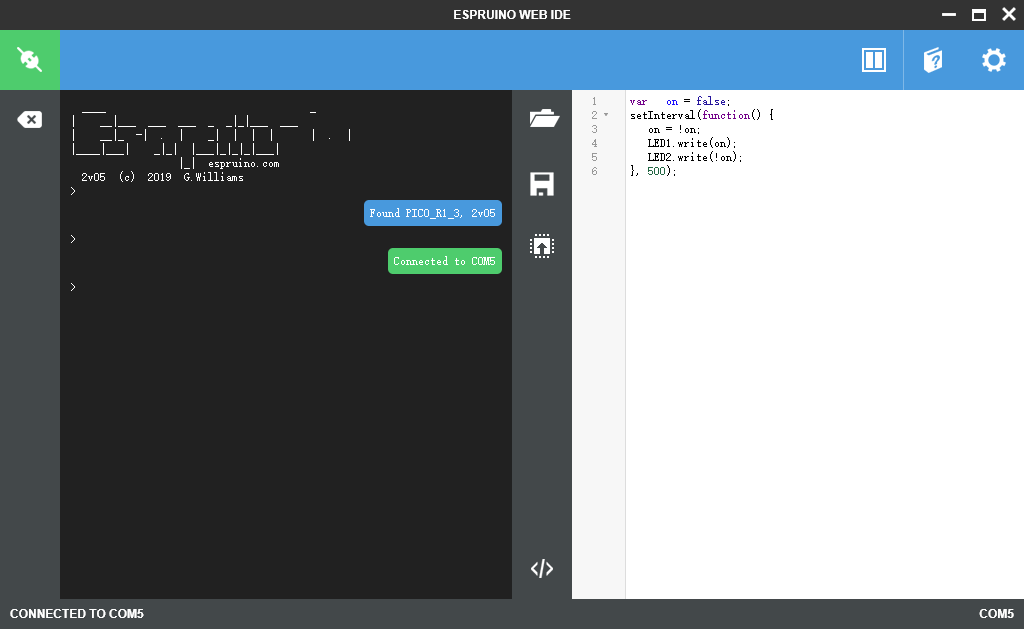Click the last terminal prompt line

tap(73, 287)
